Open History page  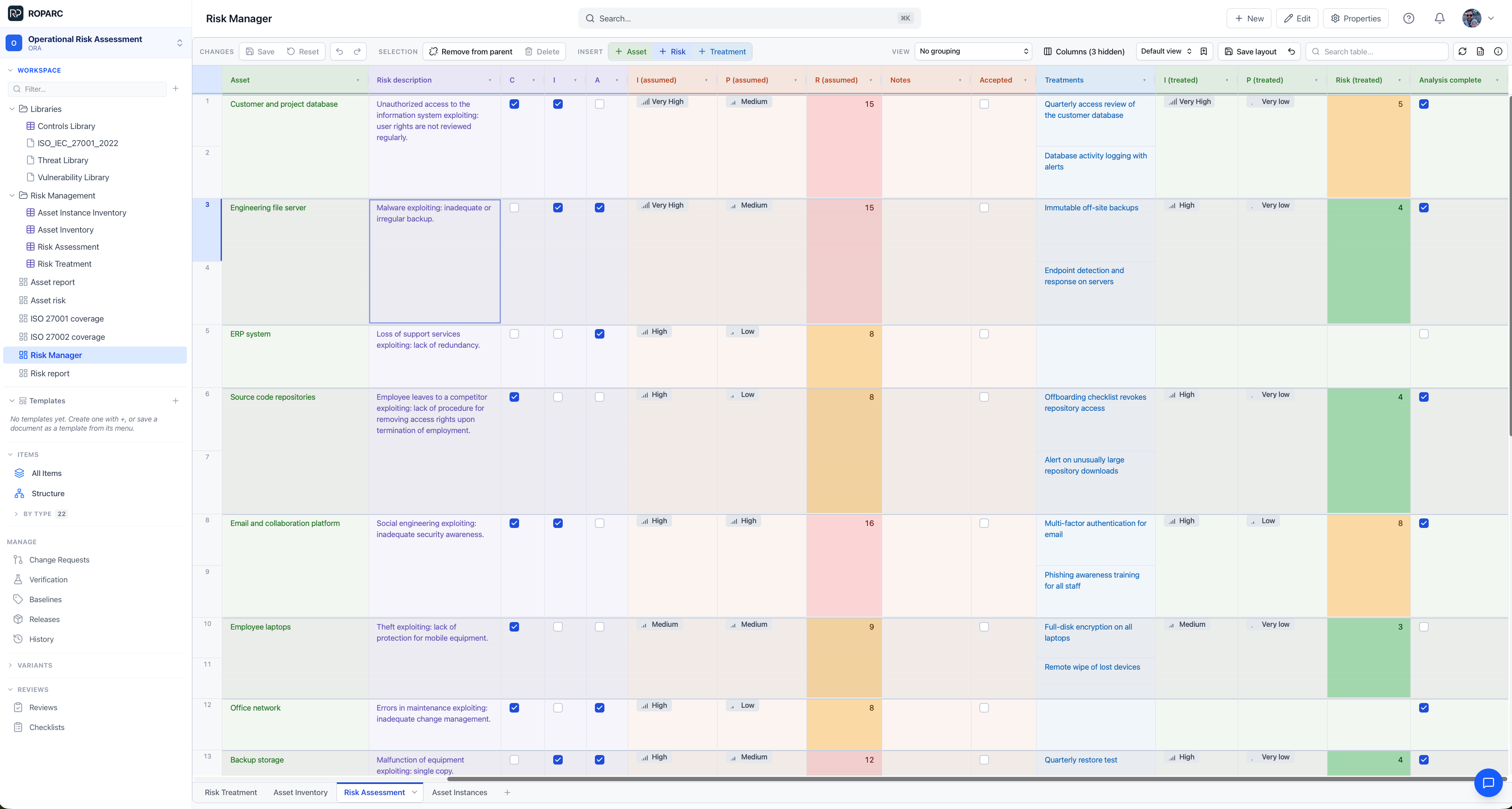click(41, 639)
